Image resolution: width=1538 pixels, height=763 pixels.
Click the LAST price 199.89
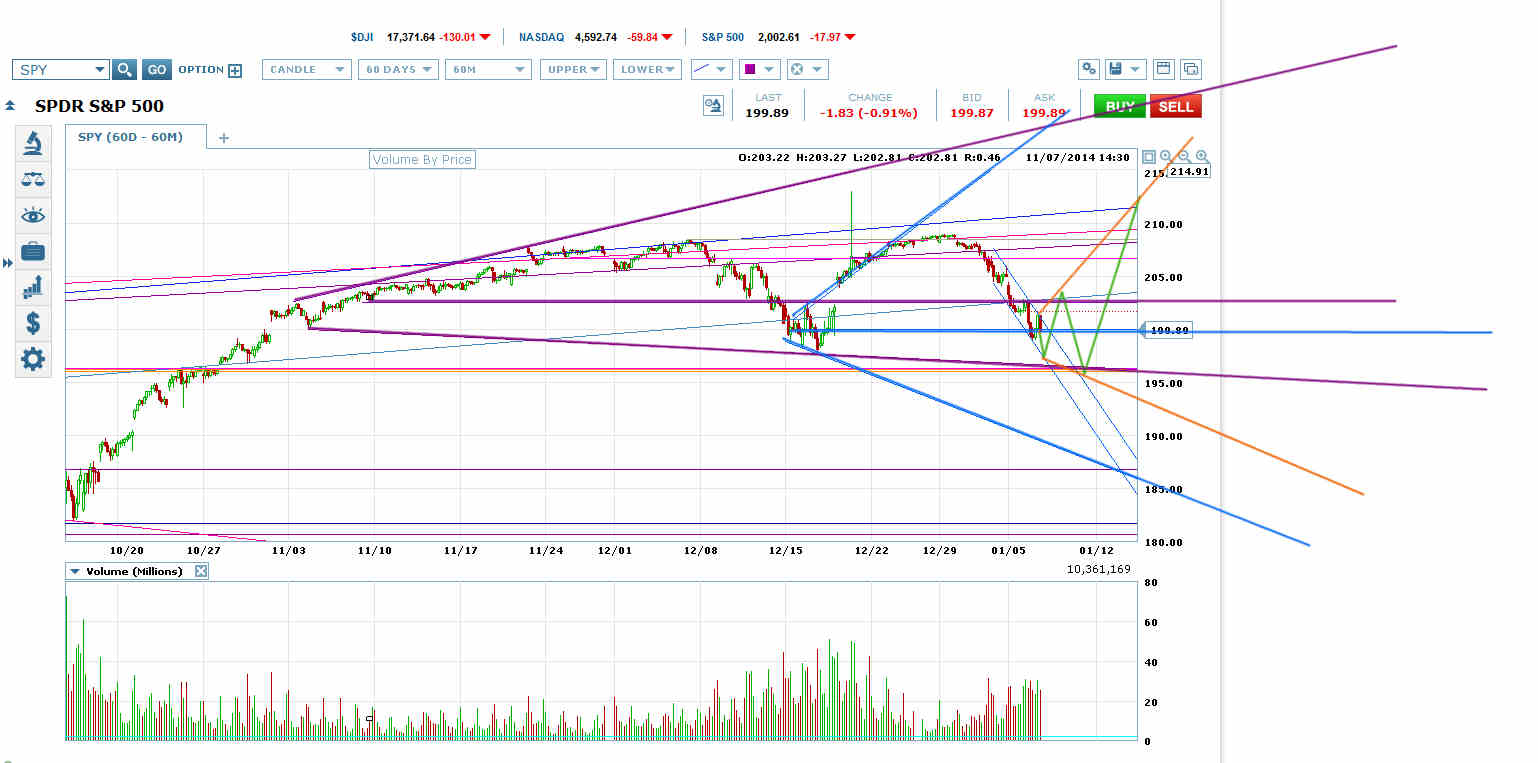pyautogui.click(x=767, y=113)
